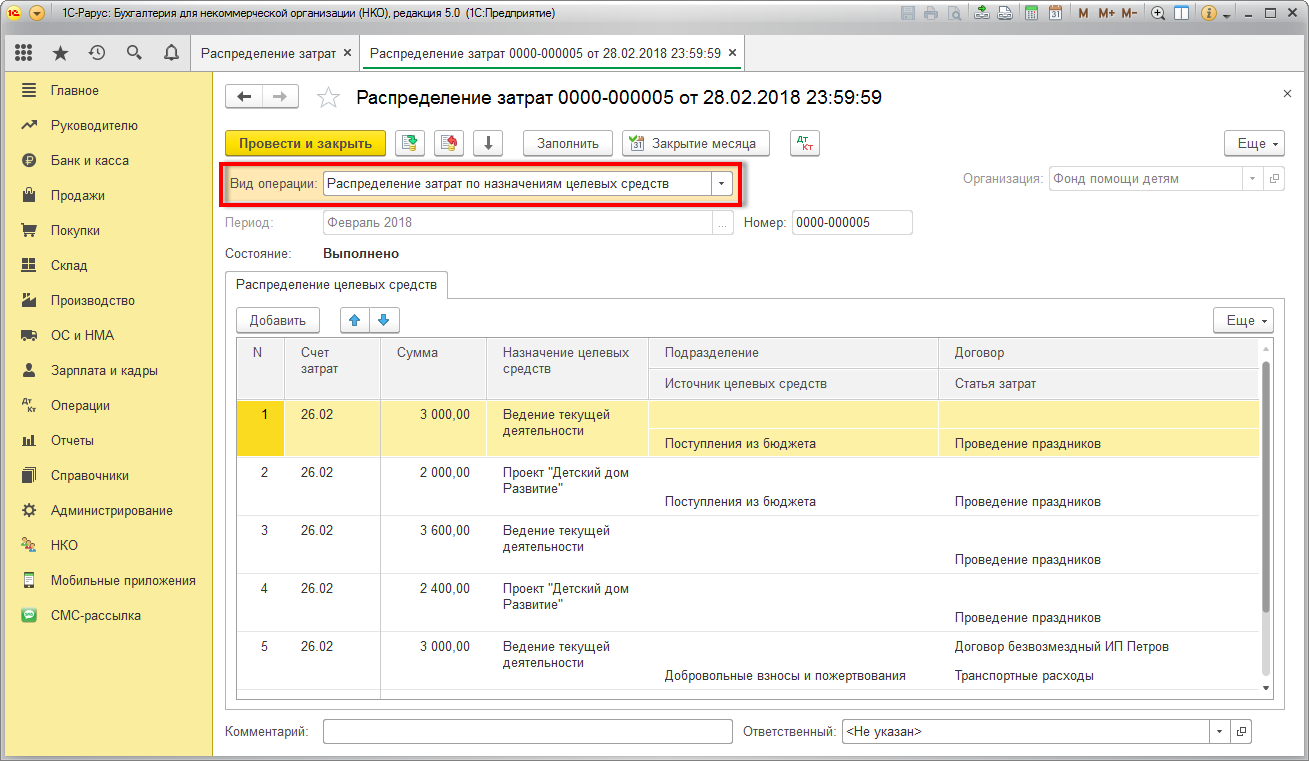Image resolution: width=1309 pixels, height=761 pixels.
Task: Open Favorites star in top panel
Action: tap(60, 53)
